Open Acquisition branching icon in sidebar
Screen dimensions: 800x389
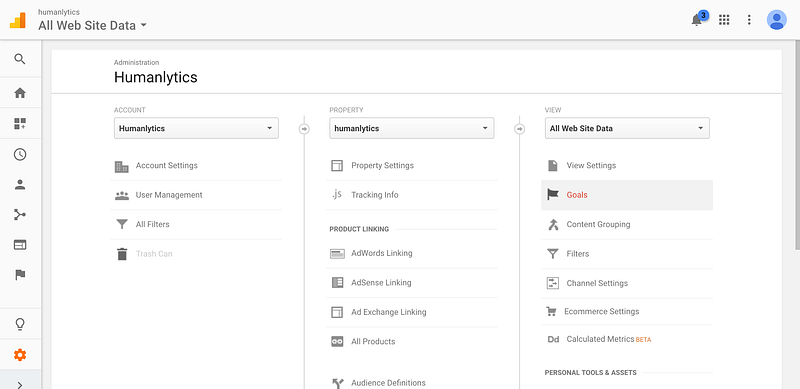point(20,214)
